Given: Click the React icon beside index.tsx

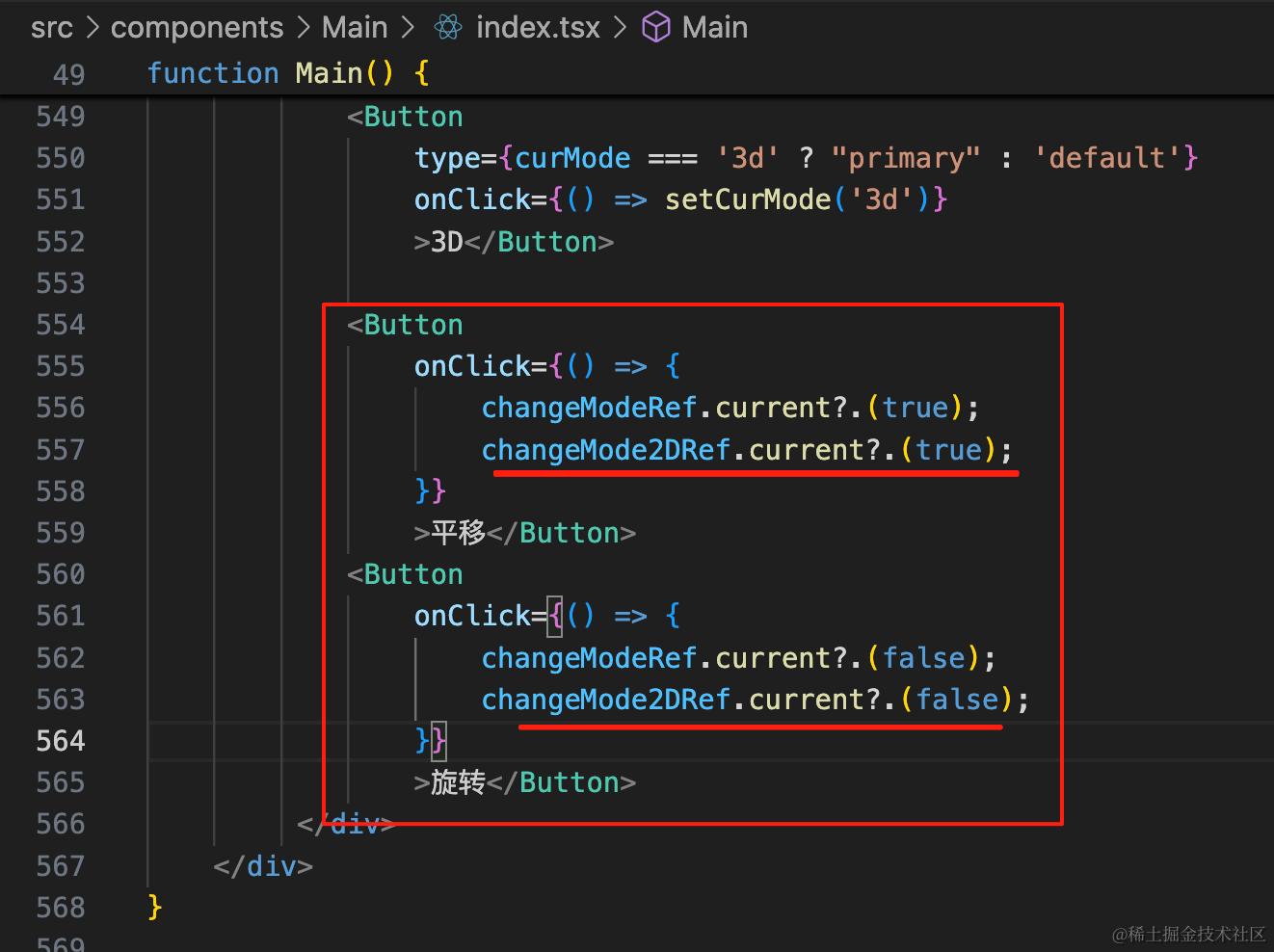Looking at the screenshot, I should [x=448, y=27].
